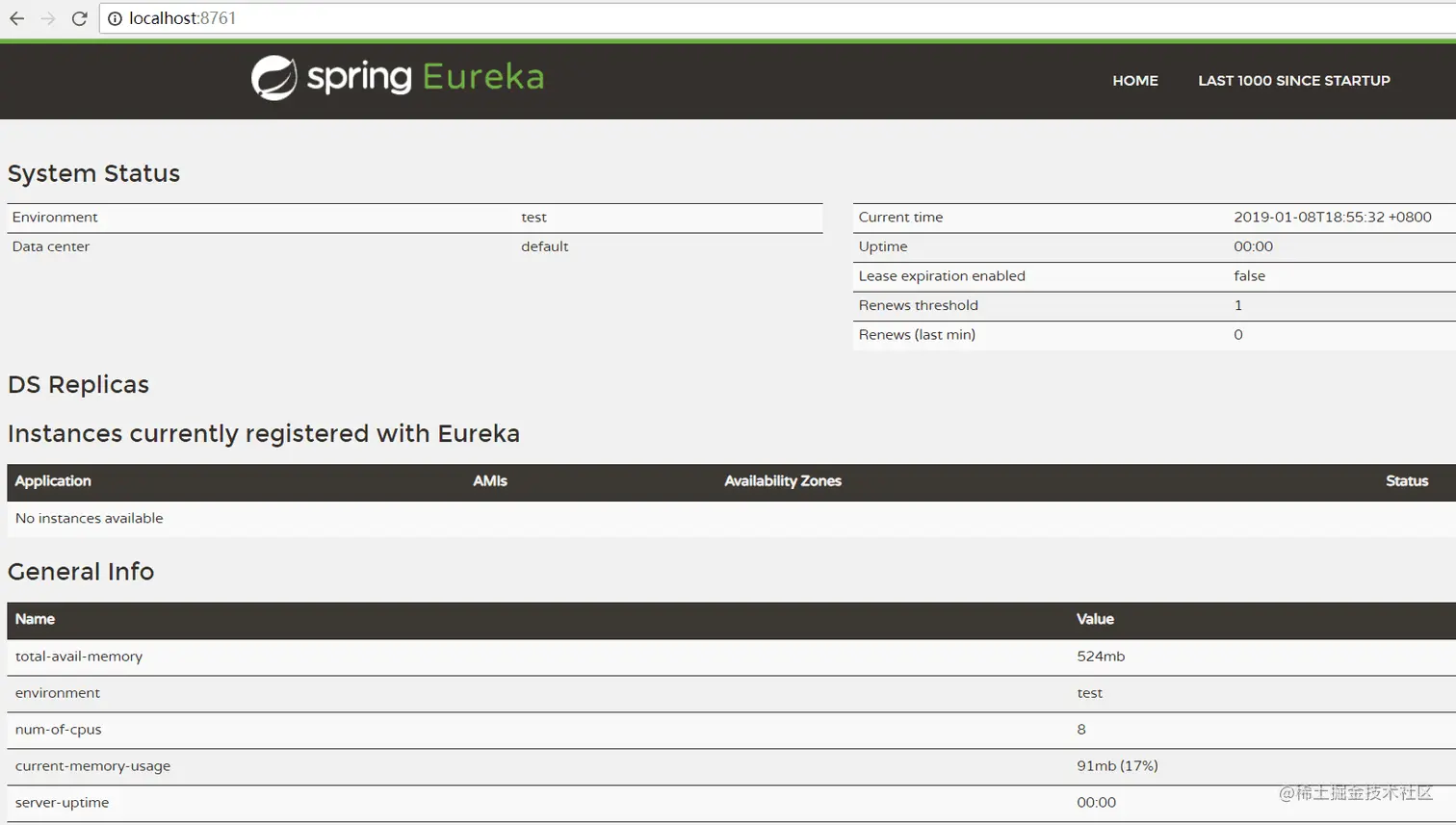The image size is (1456, 825).
Task: Click the Current time label
Action: 900,218
